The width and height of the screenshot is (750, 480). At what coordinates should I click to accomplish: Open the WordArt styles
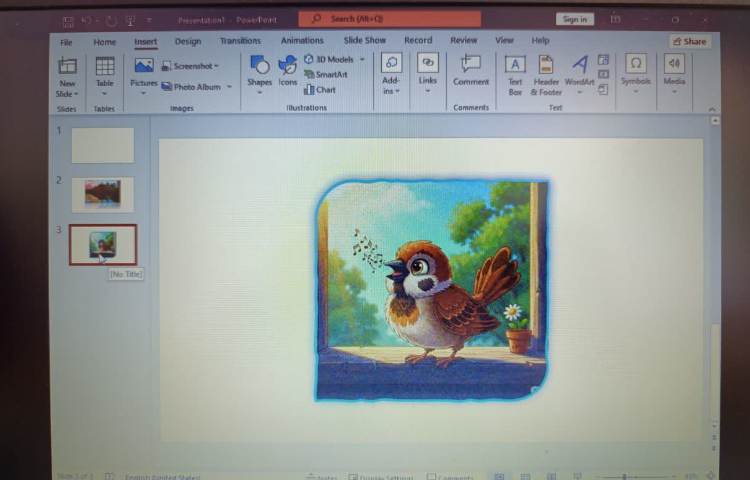[579, 68]
